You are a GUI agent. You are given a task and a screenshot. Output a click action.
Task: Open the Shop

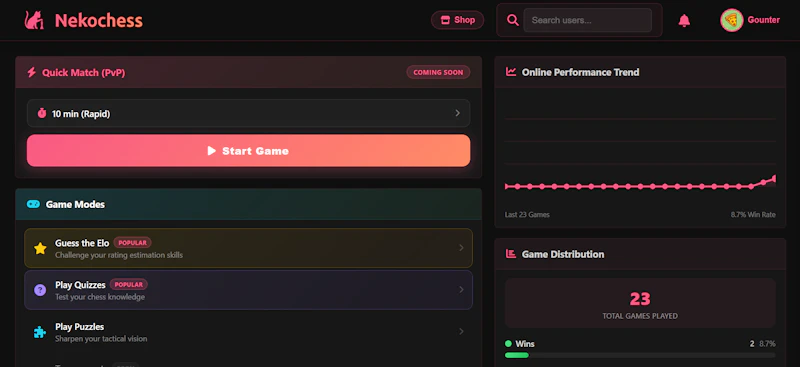point(458,20)
